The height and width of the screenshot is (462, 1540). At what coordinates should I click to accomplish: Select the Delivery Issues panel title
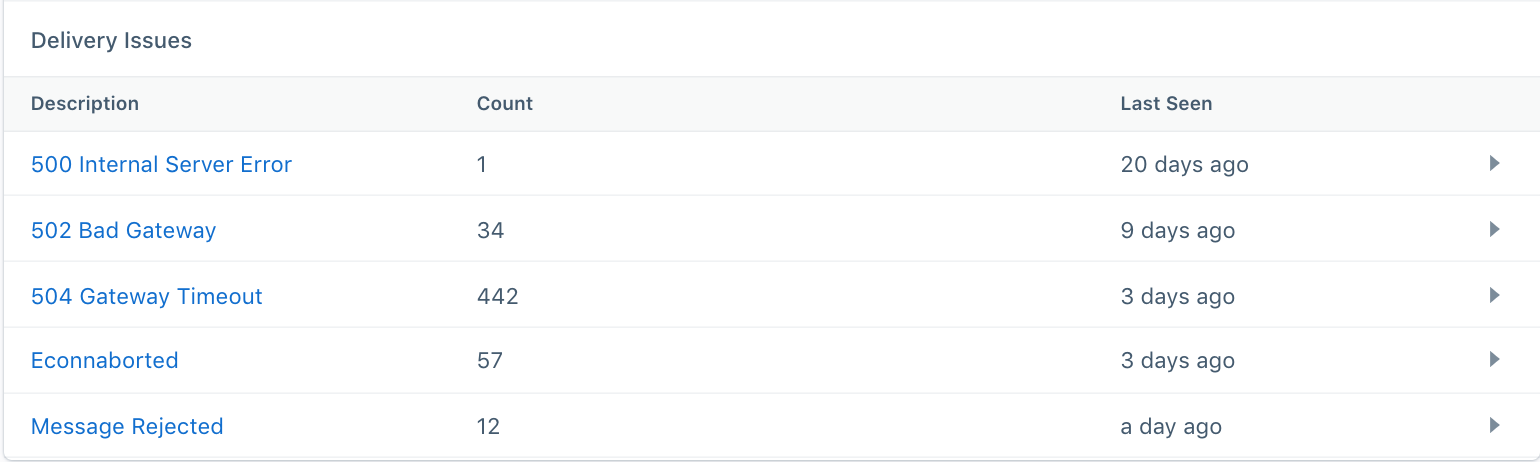pos(111,41)
